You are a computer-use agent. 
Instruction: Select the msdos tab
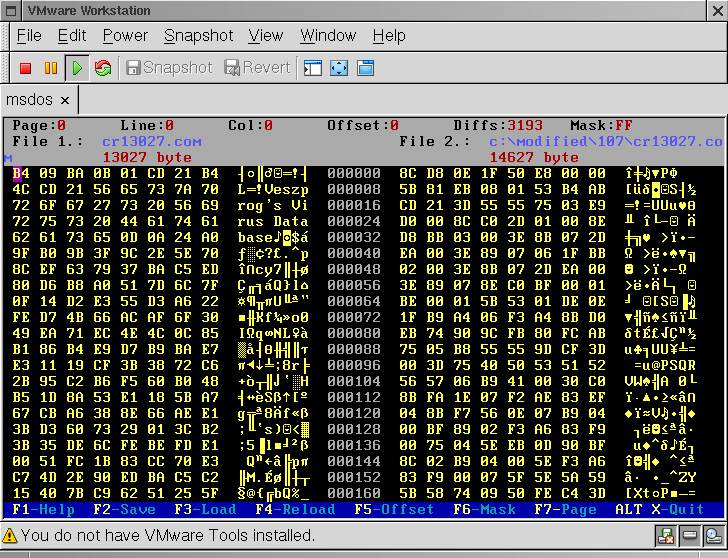pyautogui.click(x=29, y=100)
